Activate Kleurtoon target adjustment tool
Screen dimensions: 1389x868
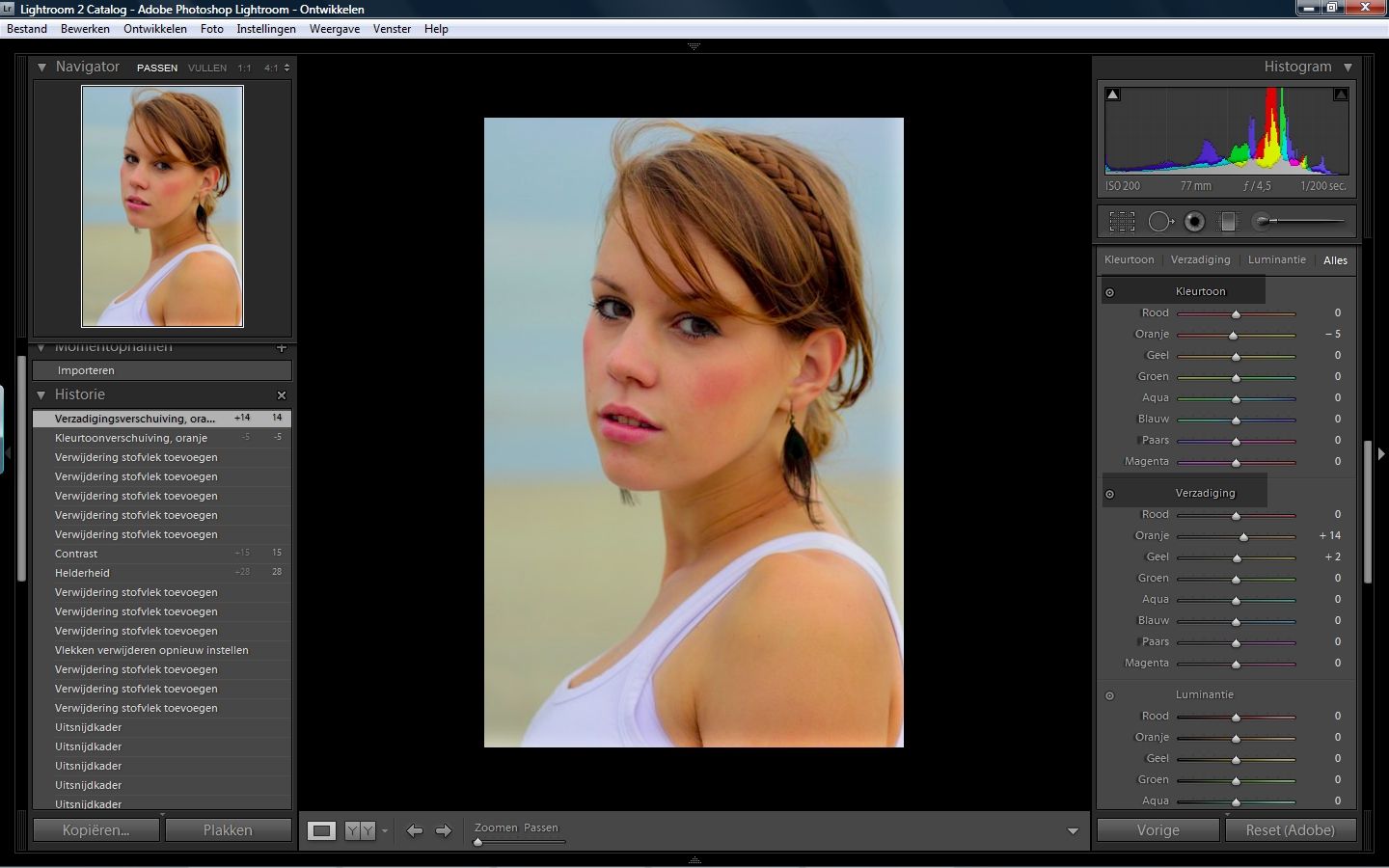1109,292
